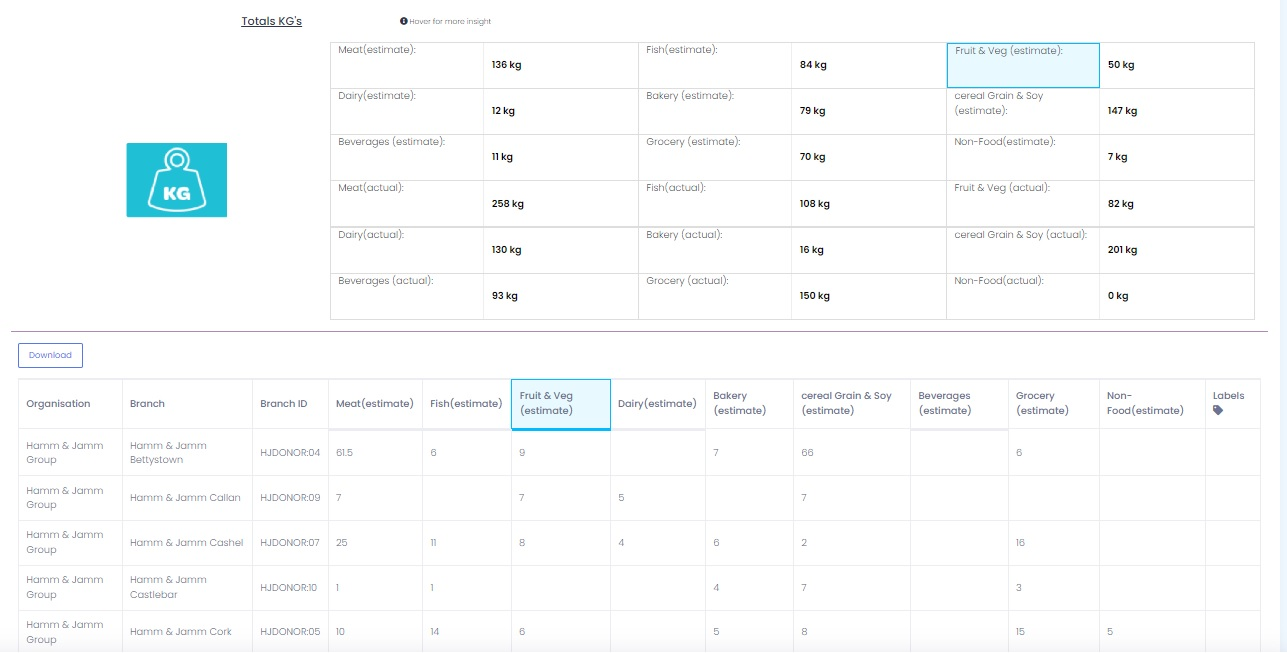The height and width of the screenshot is (653, 1287).
Task: Click the Non-Food(estimate) column header
Action: tap(1145, 403)
